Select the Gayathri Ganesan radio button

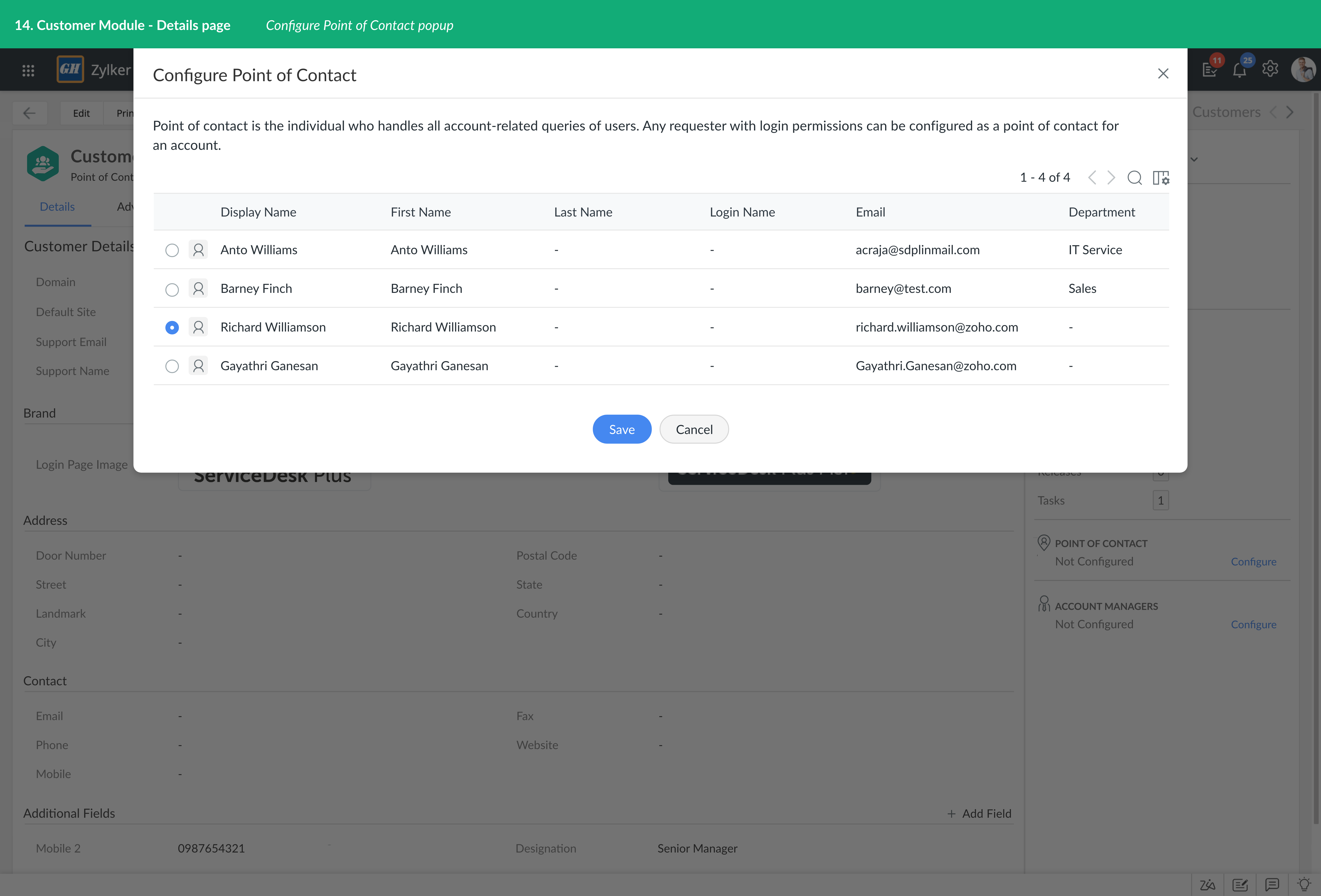click(x=172, y=367)
